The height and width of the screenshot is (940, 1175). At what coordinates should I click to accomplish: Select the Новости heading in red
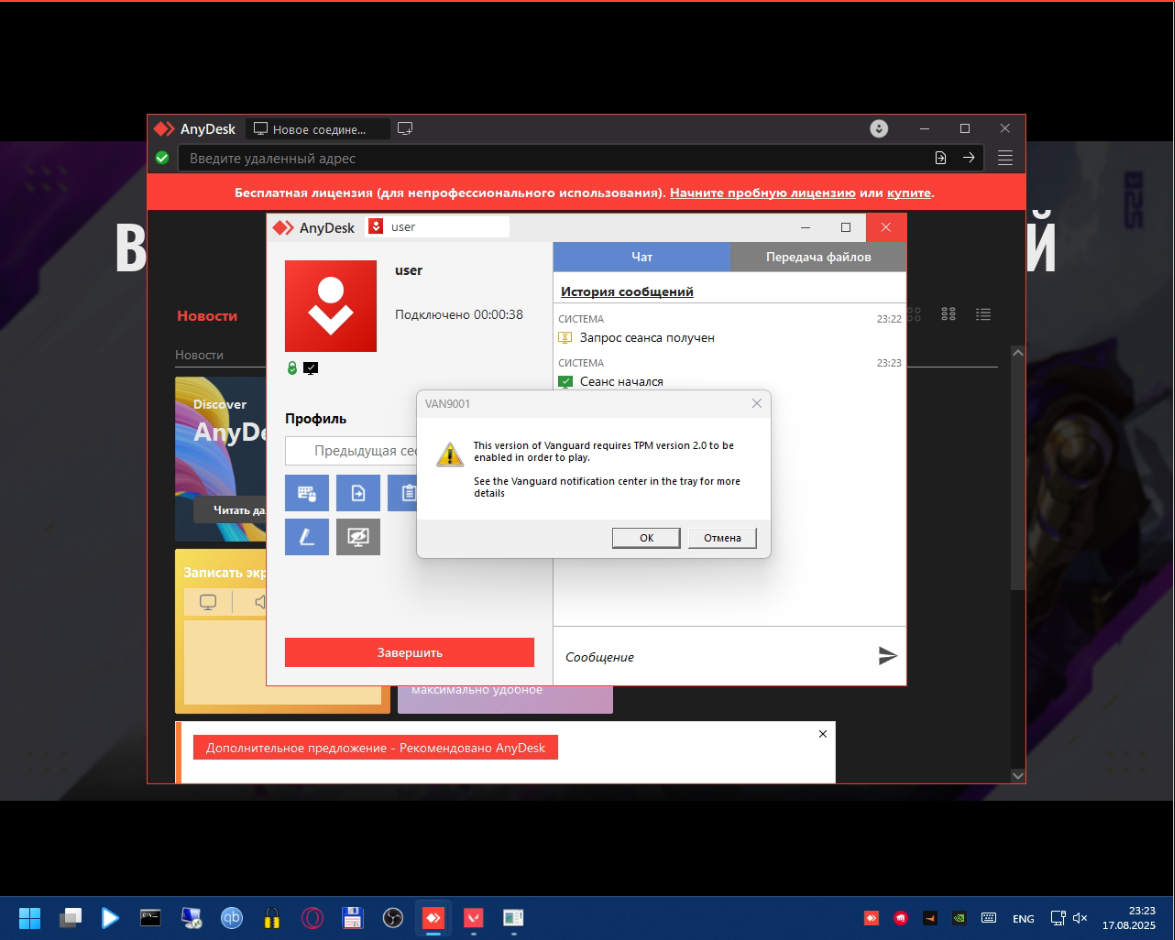point(207,316)
